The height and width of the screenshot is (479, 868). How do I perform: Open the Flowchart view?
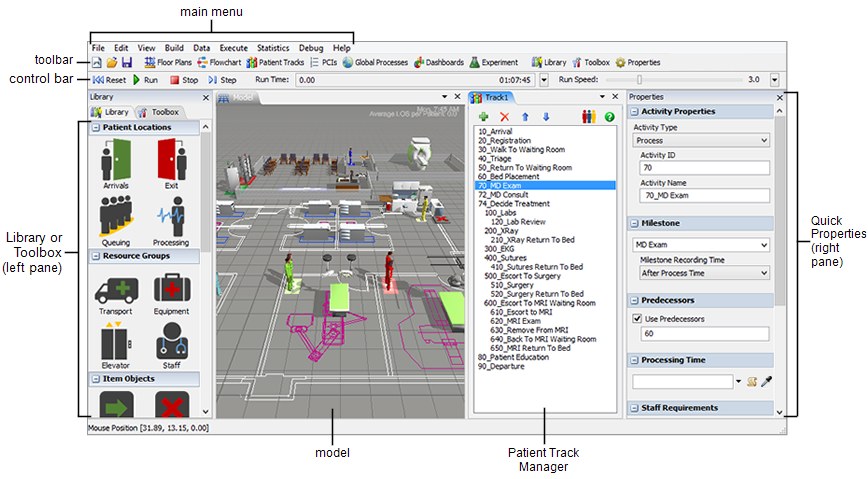[x=219, y=63]
